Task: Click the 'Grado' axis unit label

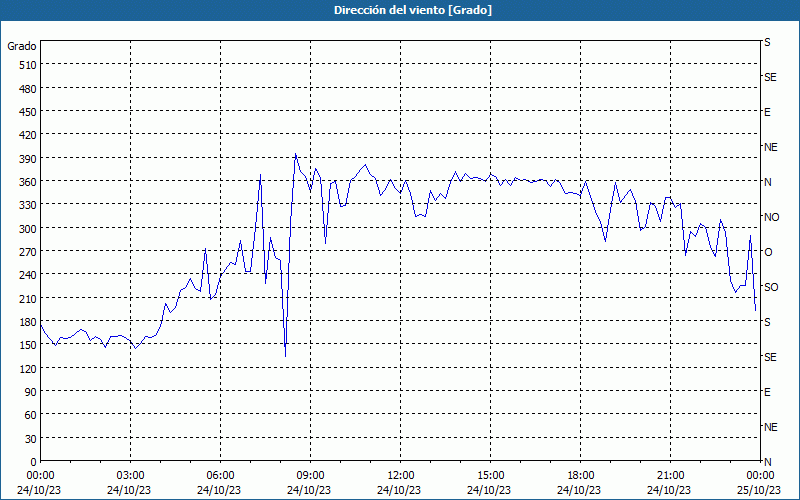Action: coord(22,46)
